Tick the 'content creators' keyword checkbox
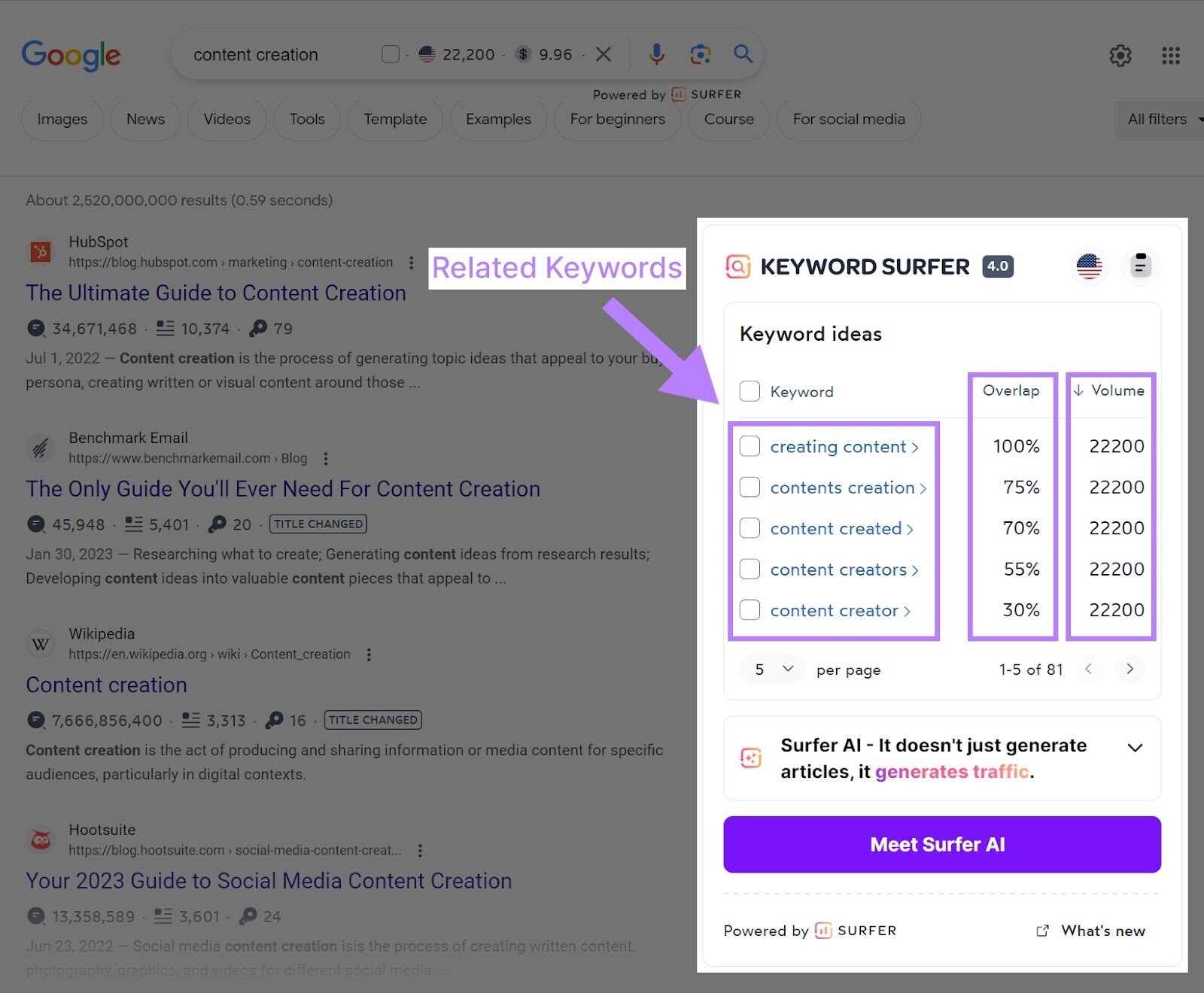1204x993 pixels. point(749,569)
